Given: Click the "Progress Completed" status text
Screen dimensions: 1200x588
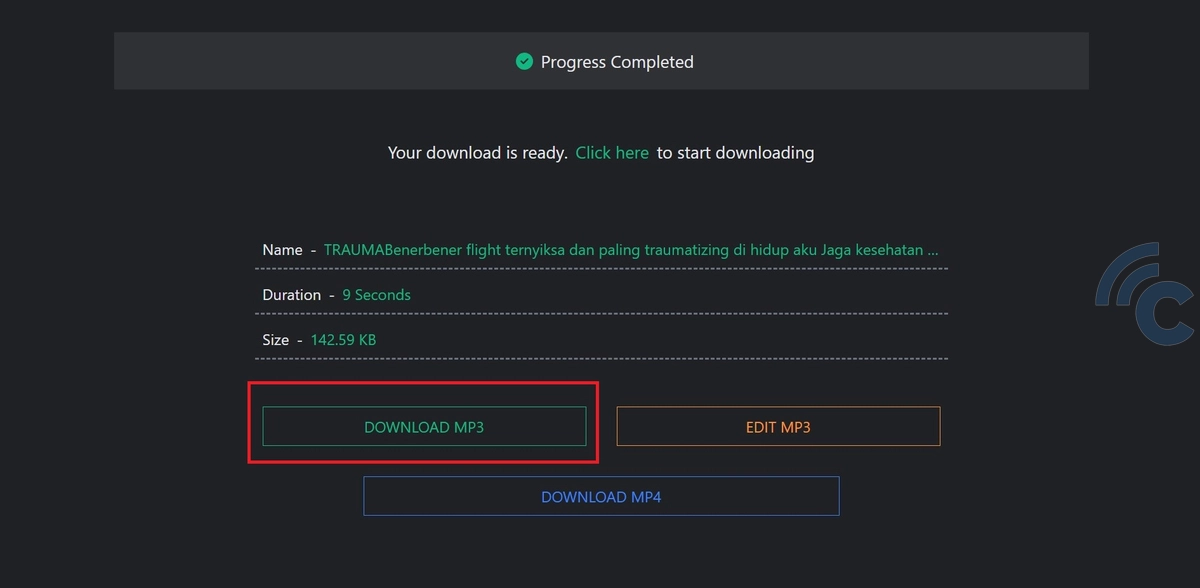Looking at the screenshot, I should click(x=617, y=62).
